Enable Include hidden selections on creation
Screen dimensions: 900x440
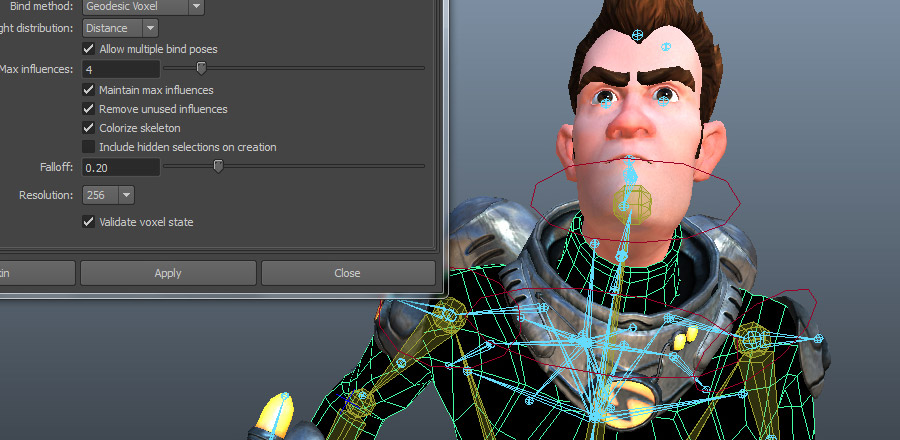tap(89, 147)
